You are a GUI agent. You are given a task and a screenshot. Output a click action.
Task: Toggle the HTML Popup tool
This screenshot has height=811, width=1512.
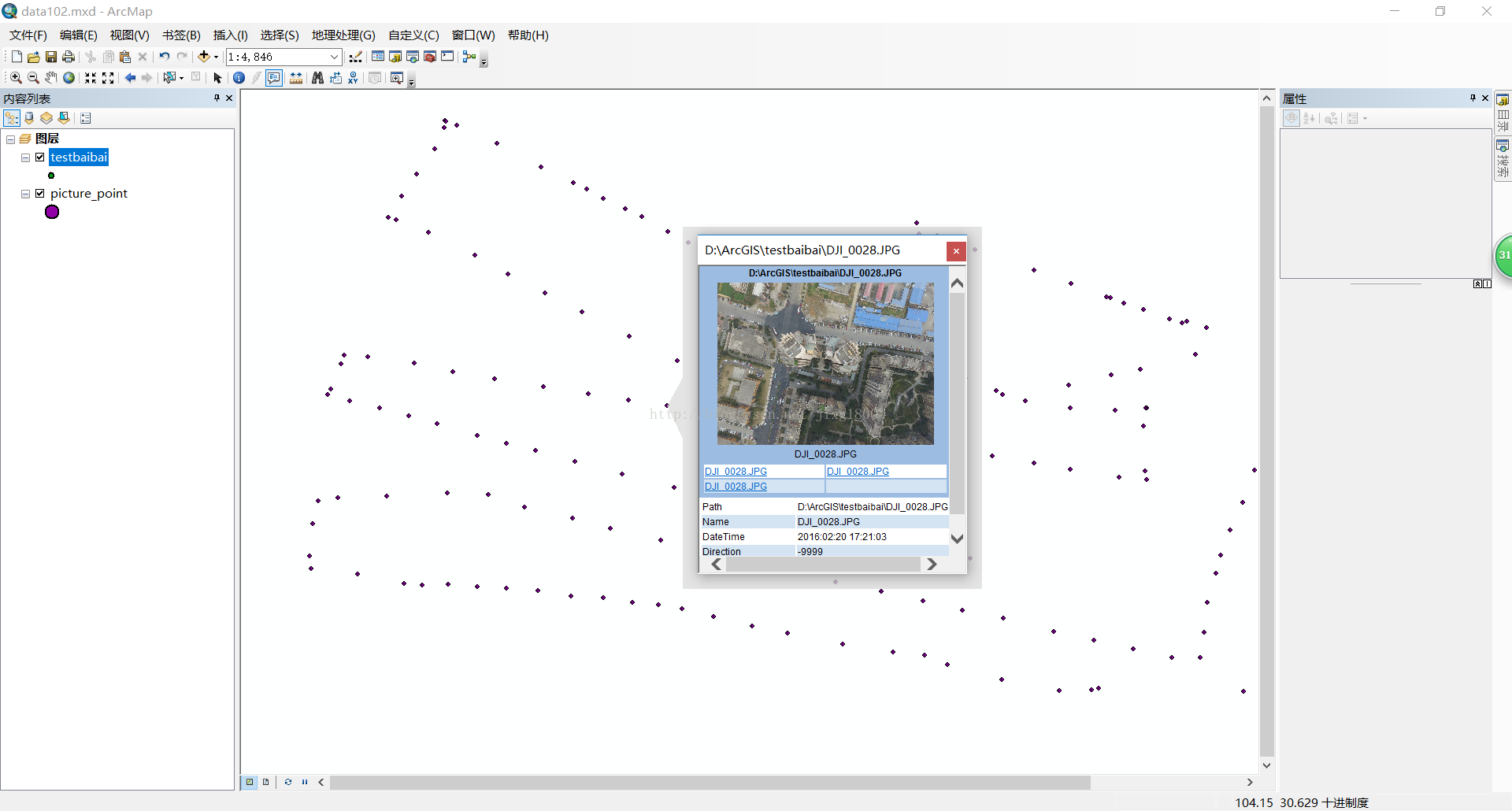[x=274, y=78]
